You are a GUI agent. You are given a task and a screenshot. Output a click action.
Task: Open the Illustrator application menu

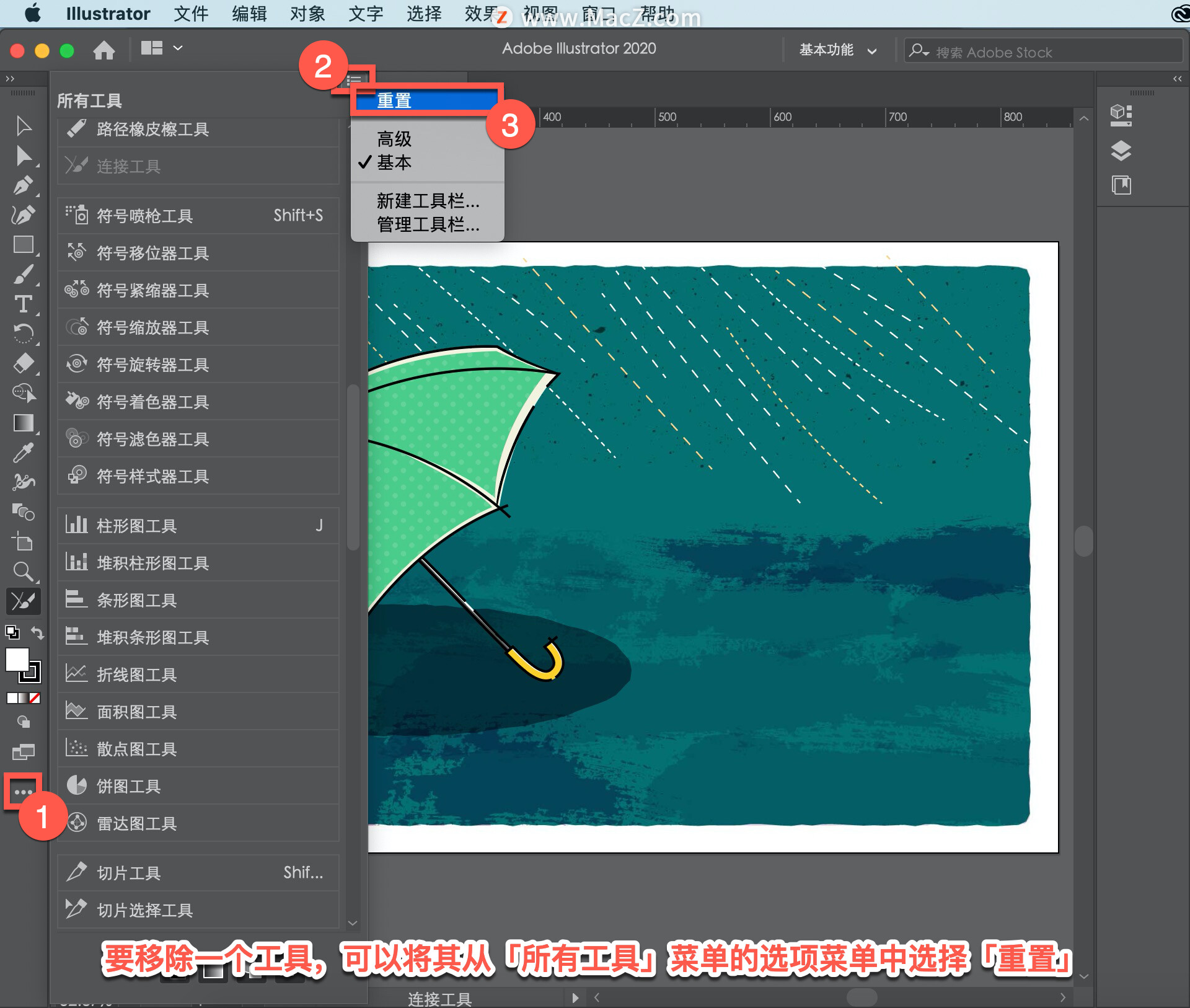(108, 14)
